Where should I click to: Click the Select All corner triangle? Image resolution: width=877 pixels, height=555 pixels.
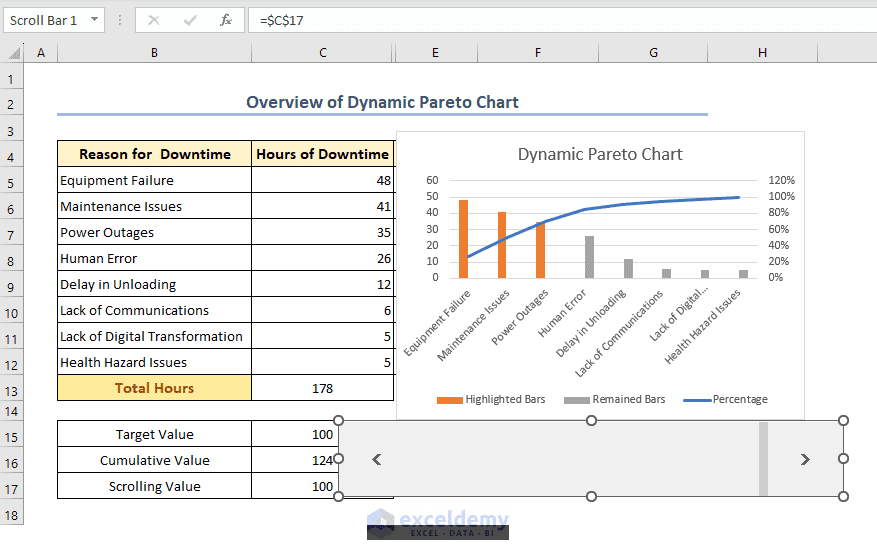15,53
